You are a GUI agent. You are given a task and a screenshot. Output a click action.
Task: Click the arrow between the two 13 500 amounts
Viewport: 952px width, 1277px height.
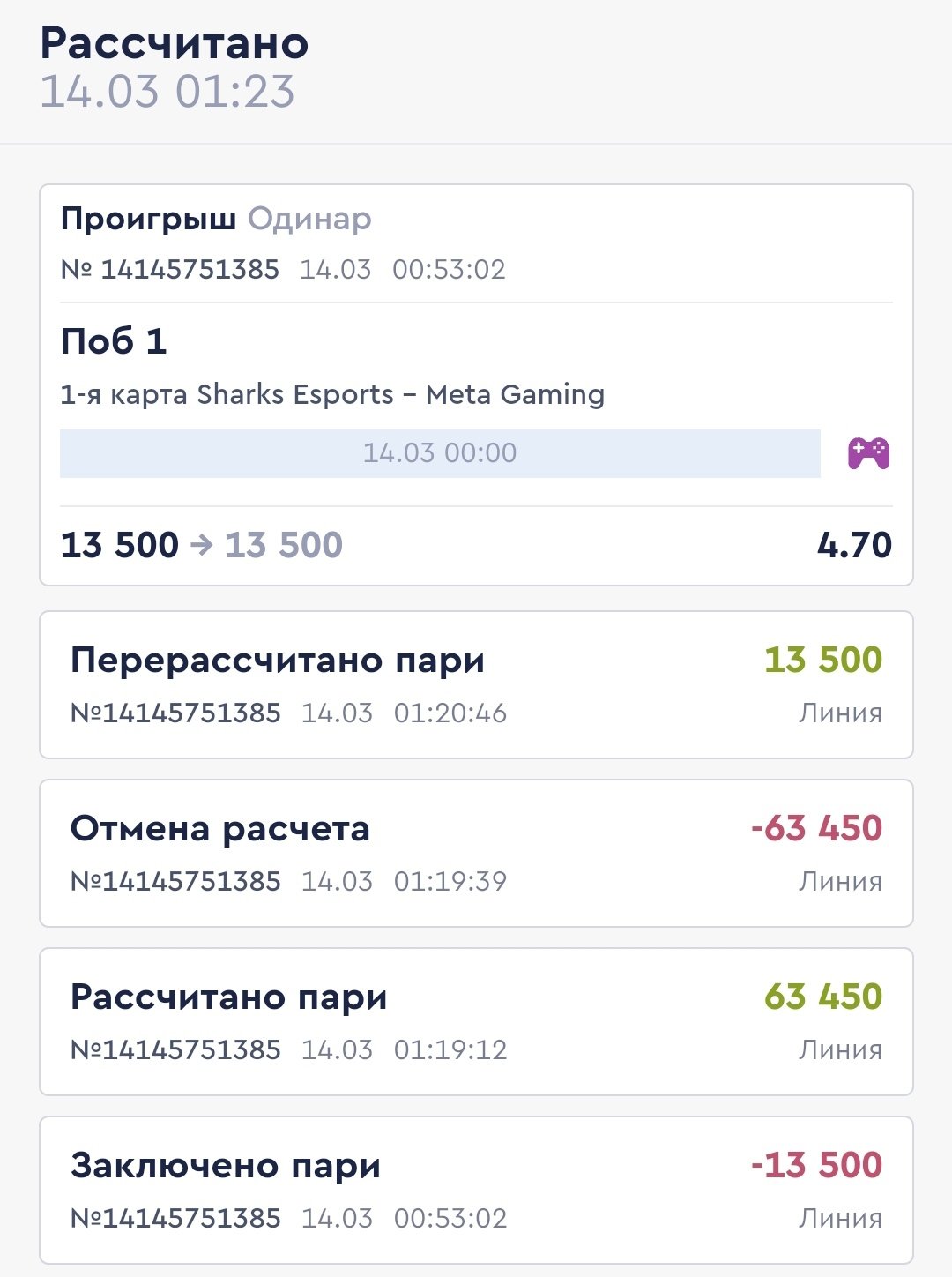pos(202,545)
